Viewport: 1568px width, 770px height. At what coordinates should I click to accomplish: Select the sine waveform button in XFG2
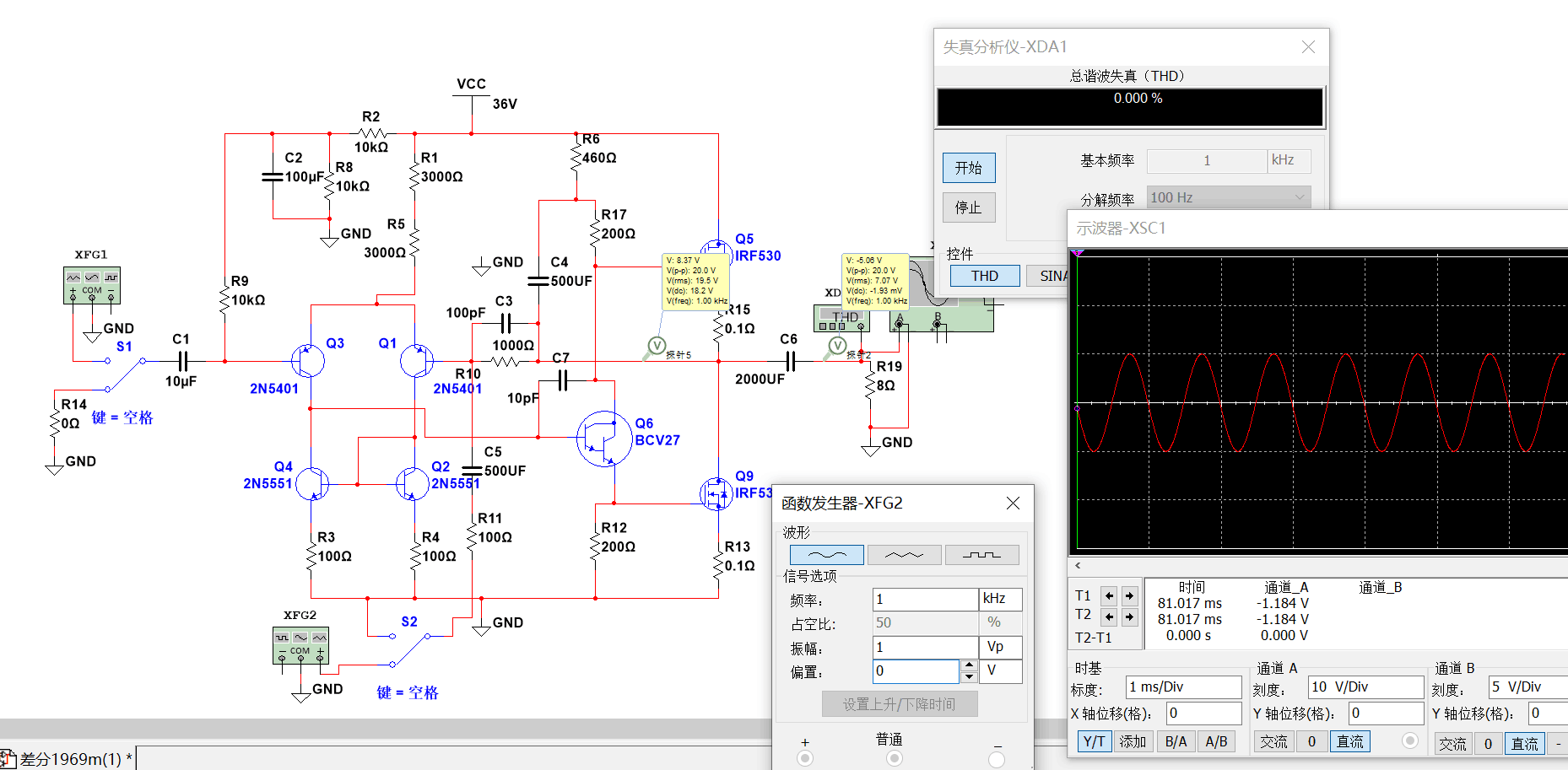tap(826, 555)
